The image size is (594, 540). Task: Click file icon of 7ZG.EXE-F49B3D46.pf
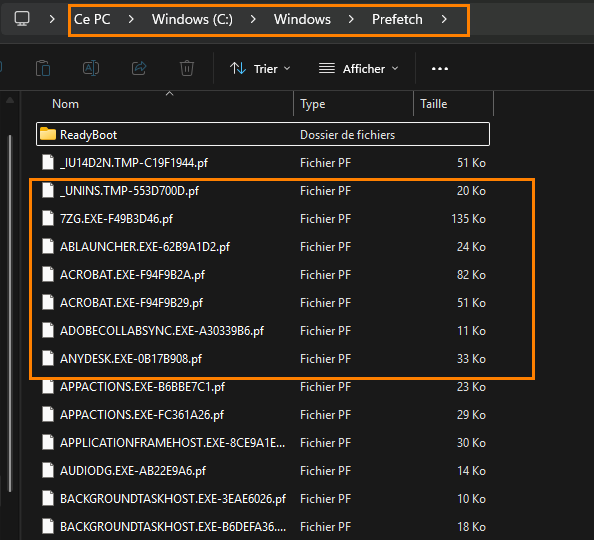[48, 218]
